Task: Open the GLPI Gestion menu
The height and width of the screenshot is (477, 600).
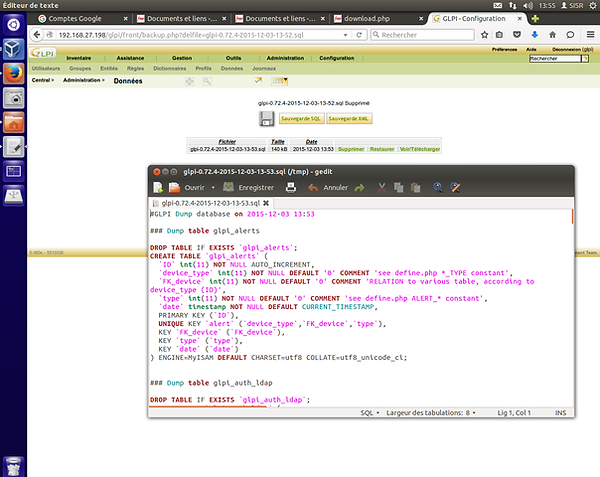Action: point(182,58)
